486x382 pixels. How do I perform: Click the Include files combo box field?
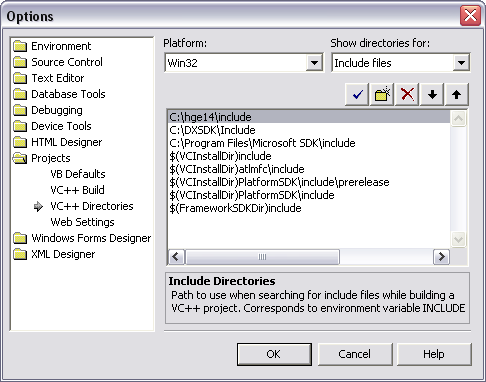click(400, 62)
